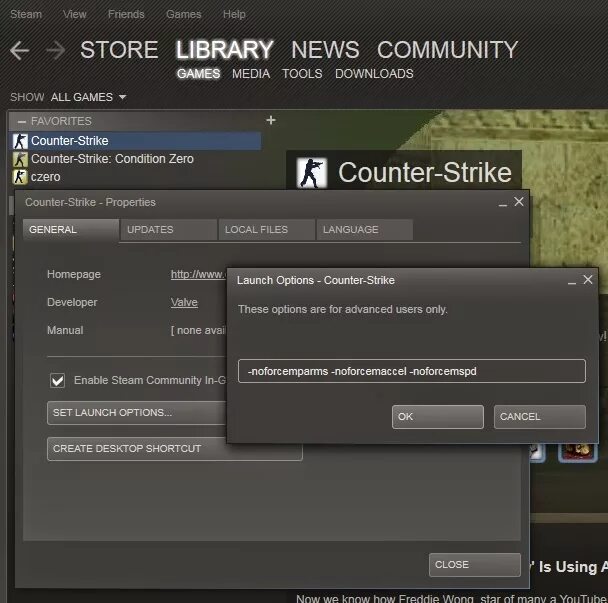Viewport: 608px width, 603px height.
Task: Click the Set Launch Options button
Action: [x=136, y=413]
